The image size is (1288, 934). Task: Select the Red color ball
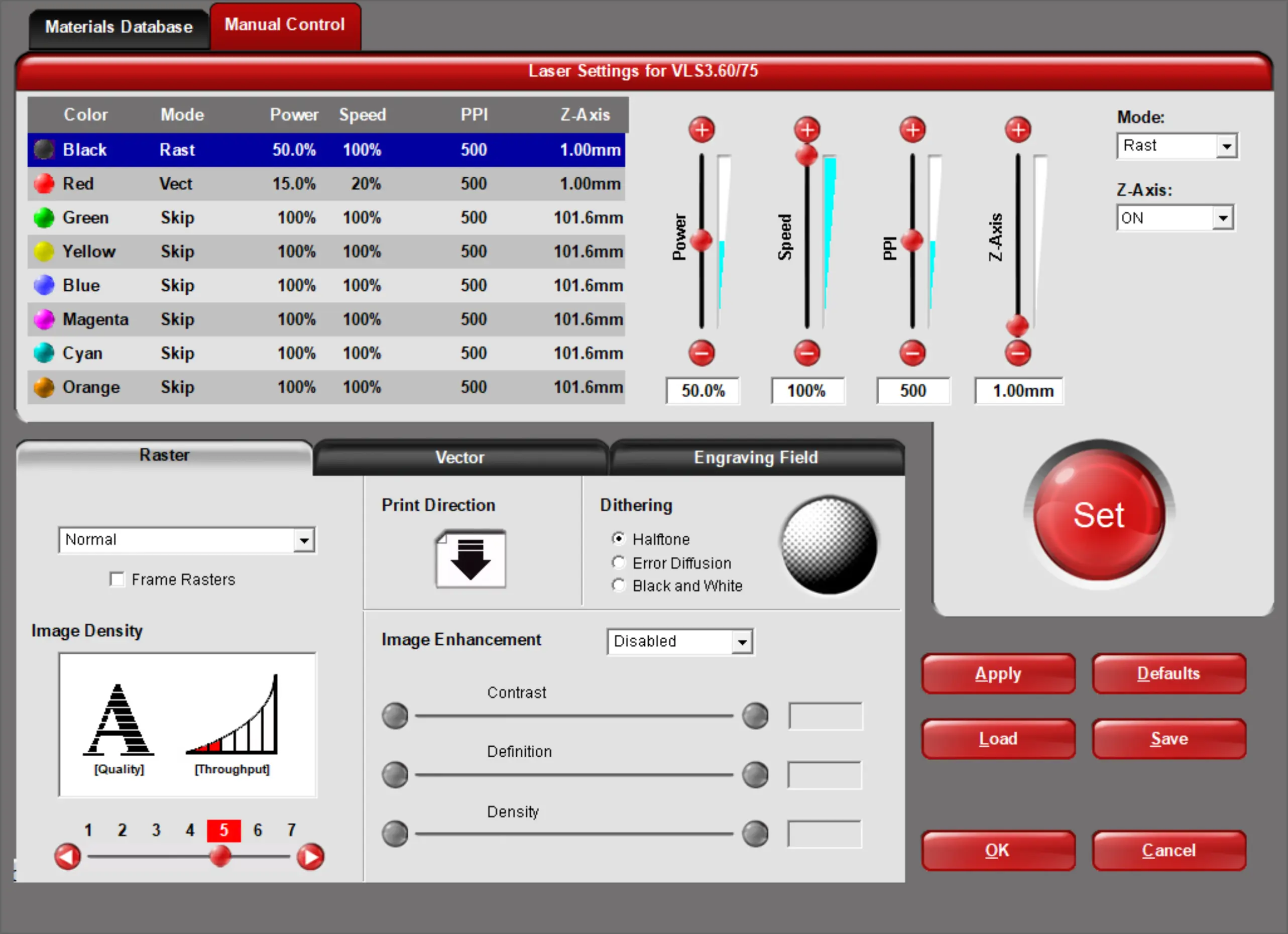point(44,183)
